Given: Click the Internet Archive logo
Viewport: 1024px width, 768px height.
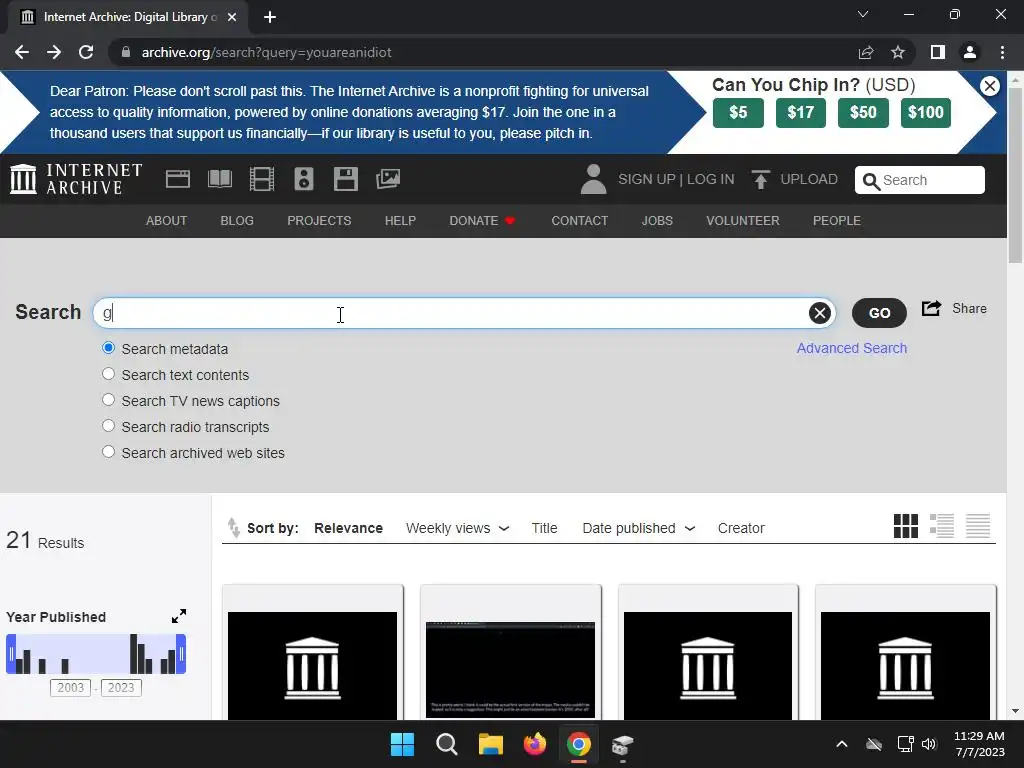Looking at the screenshot, I should [76, 179].
